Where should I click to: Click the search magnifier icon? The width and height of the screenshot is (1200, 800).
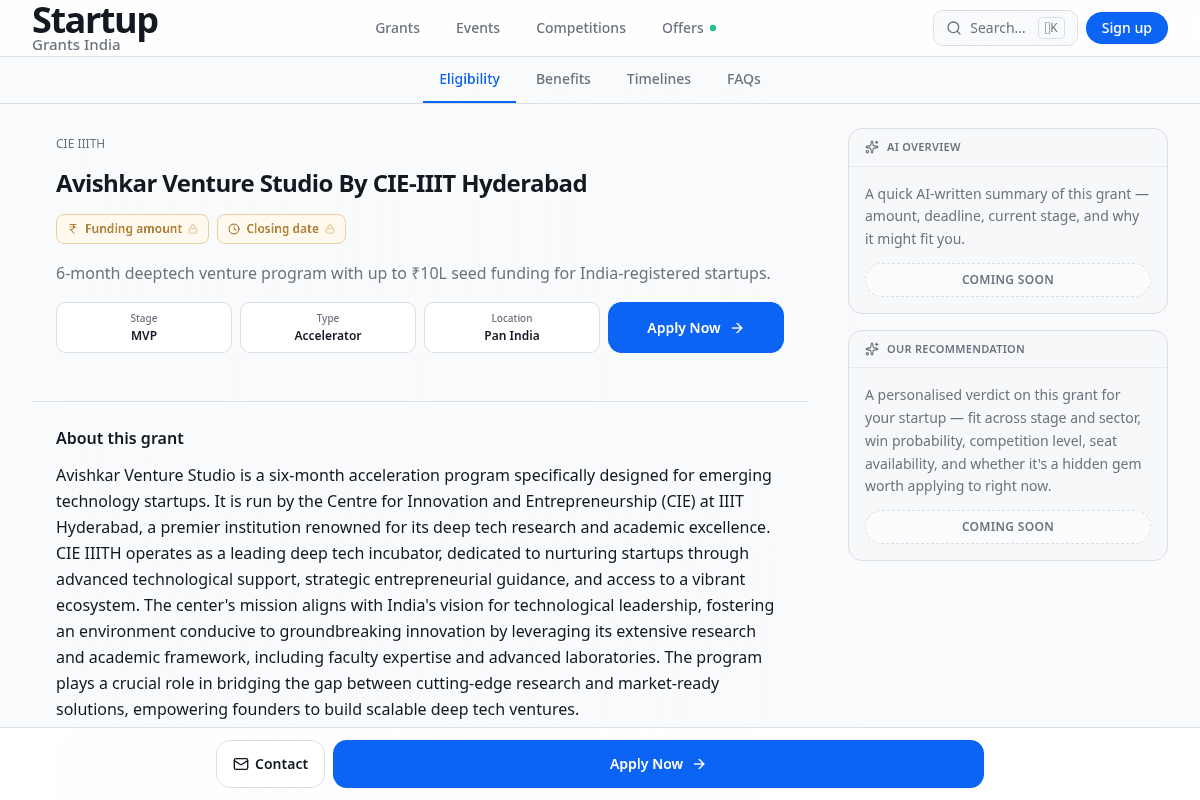pos(954,28)
